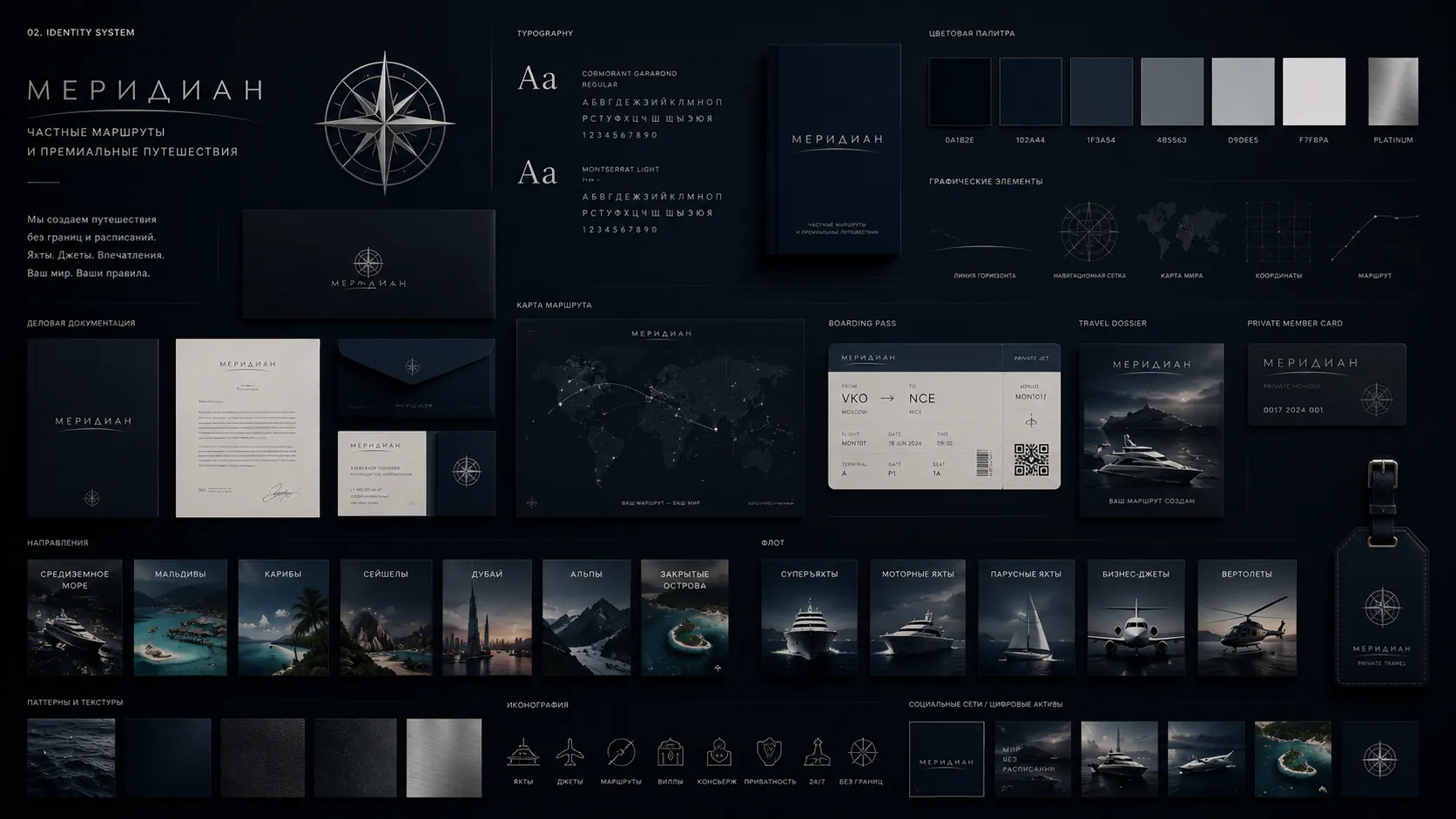This screenshot has height=819, width=1456.
Task: Select the Вертолеты fleet card
Action: [1246, 617]
